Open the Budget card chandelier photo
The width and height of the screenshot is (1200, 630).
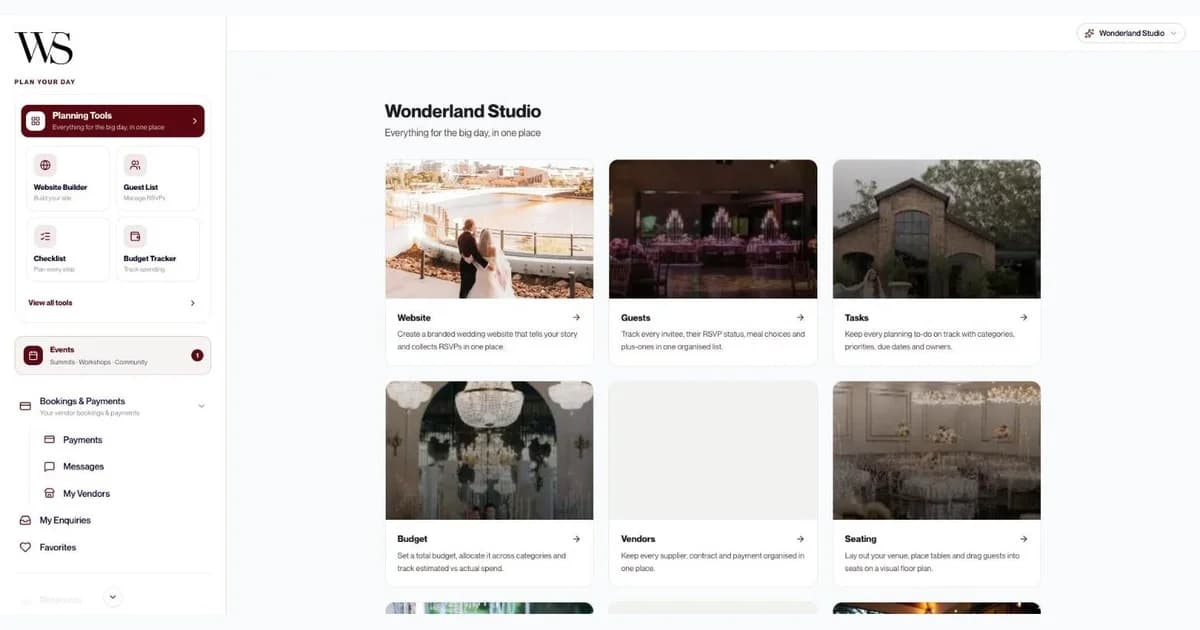point(489,450)
